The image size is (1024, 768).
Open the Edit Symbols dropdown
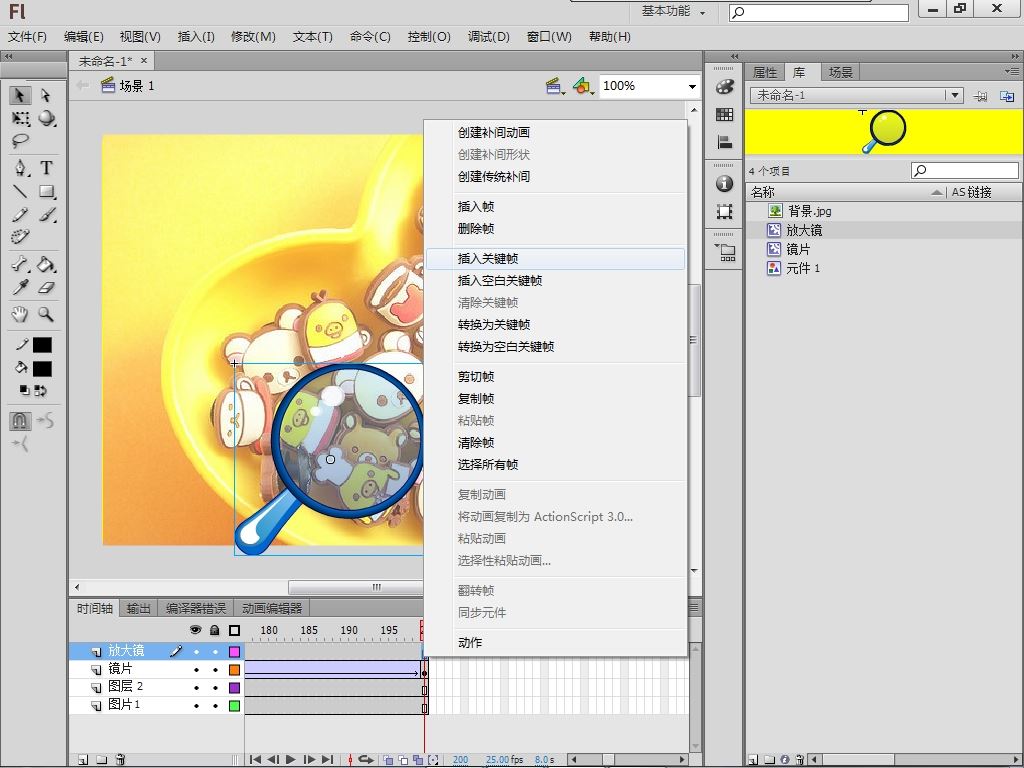583,86
